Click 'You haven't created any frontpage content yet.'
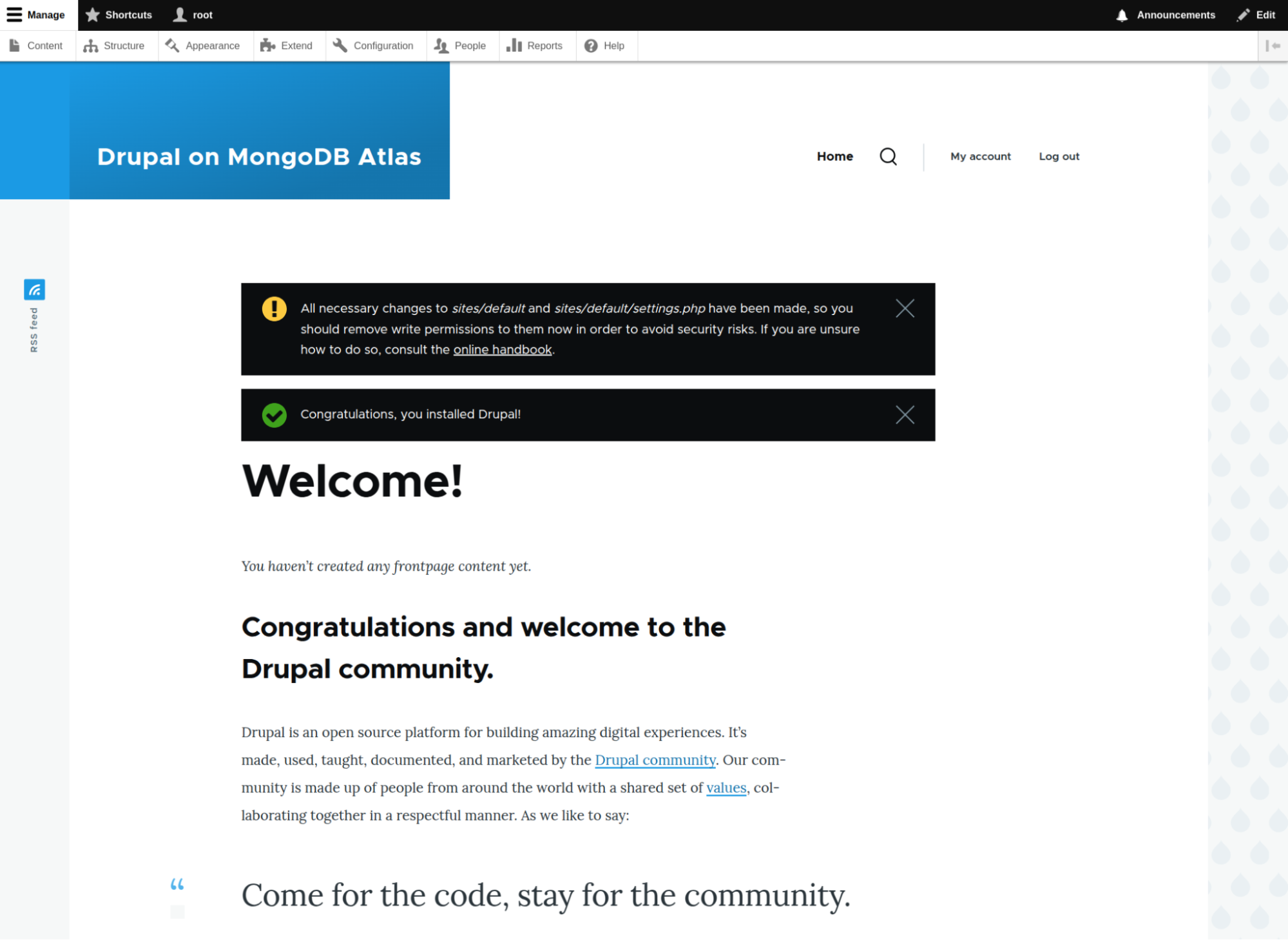Screen dimensions: 1288x940 pyautogui.click(x=386, y=566)
